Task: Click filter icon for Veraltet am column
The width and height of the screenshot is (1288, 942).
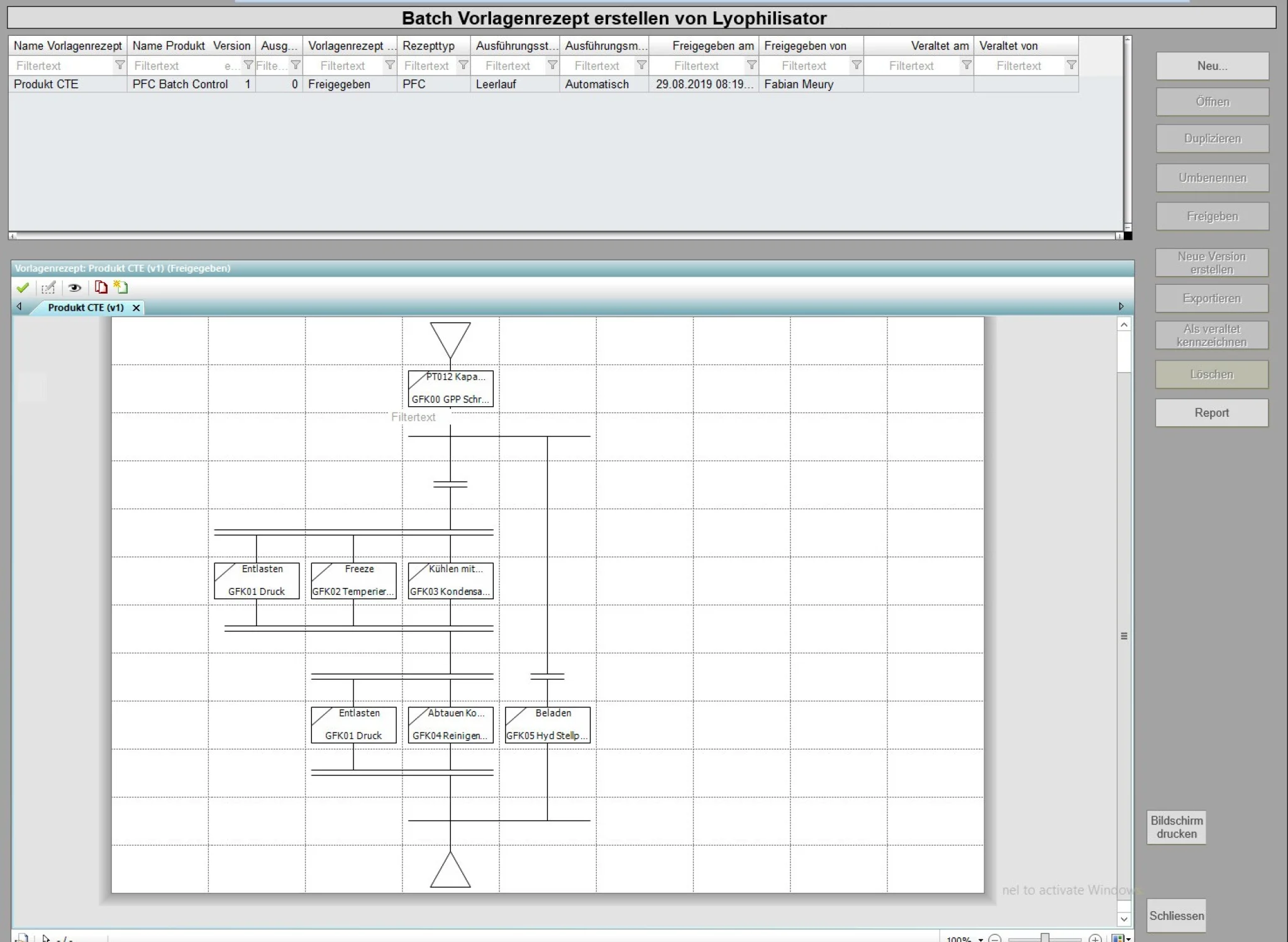Action: click(x=967, y=65)
